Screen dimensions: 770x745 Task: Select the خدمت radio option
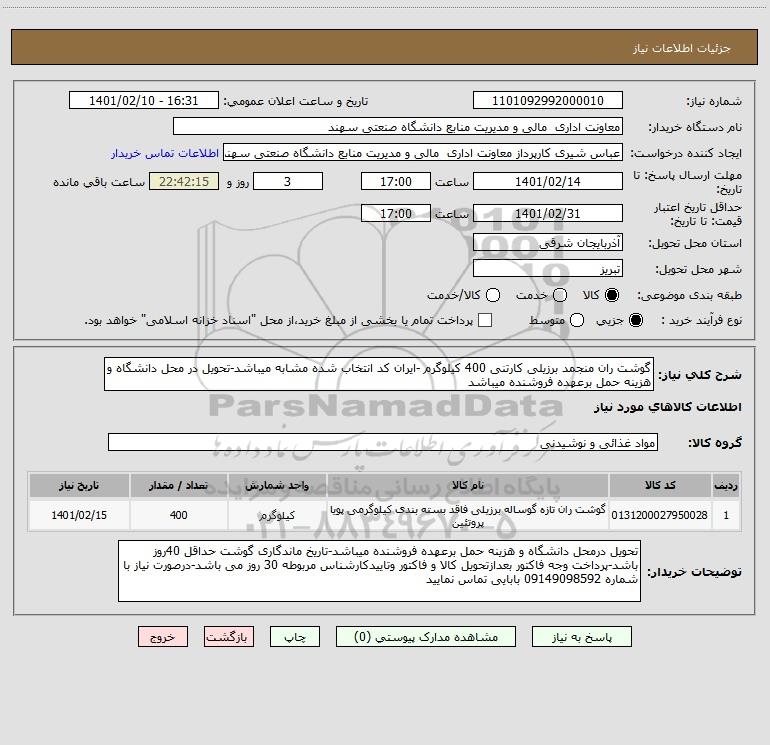tap(560, 295)
